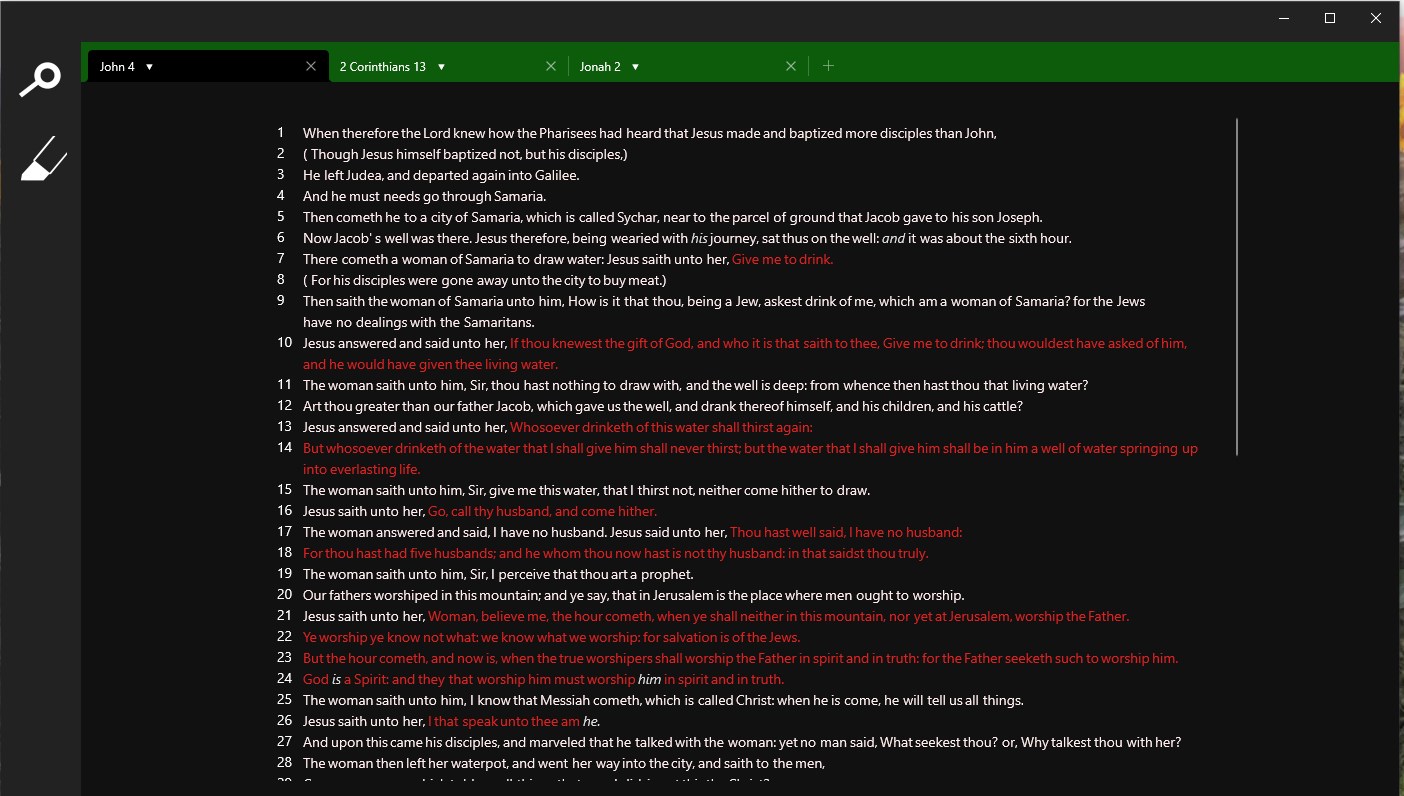This screenshot has width=1404, height=796.
Task: Select verse 19 about the prophet
Action: coord(498,573)
